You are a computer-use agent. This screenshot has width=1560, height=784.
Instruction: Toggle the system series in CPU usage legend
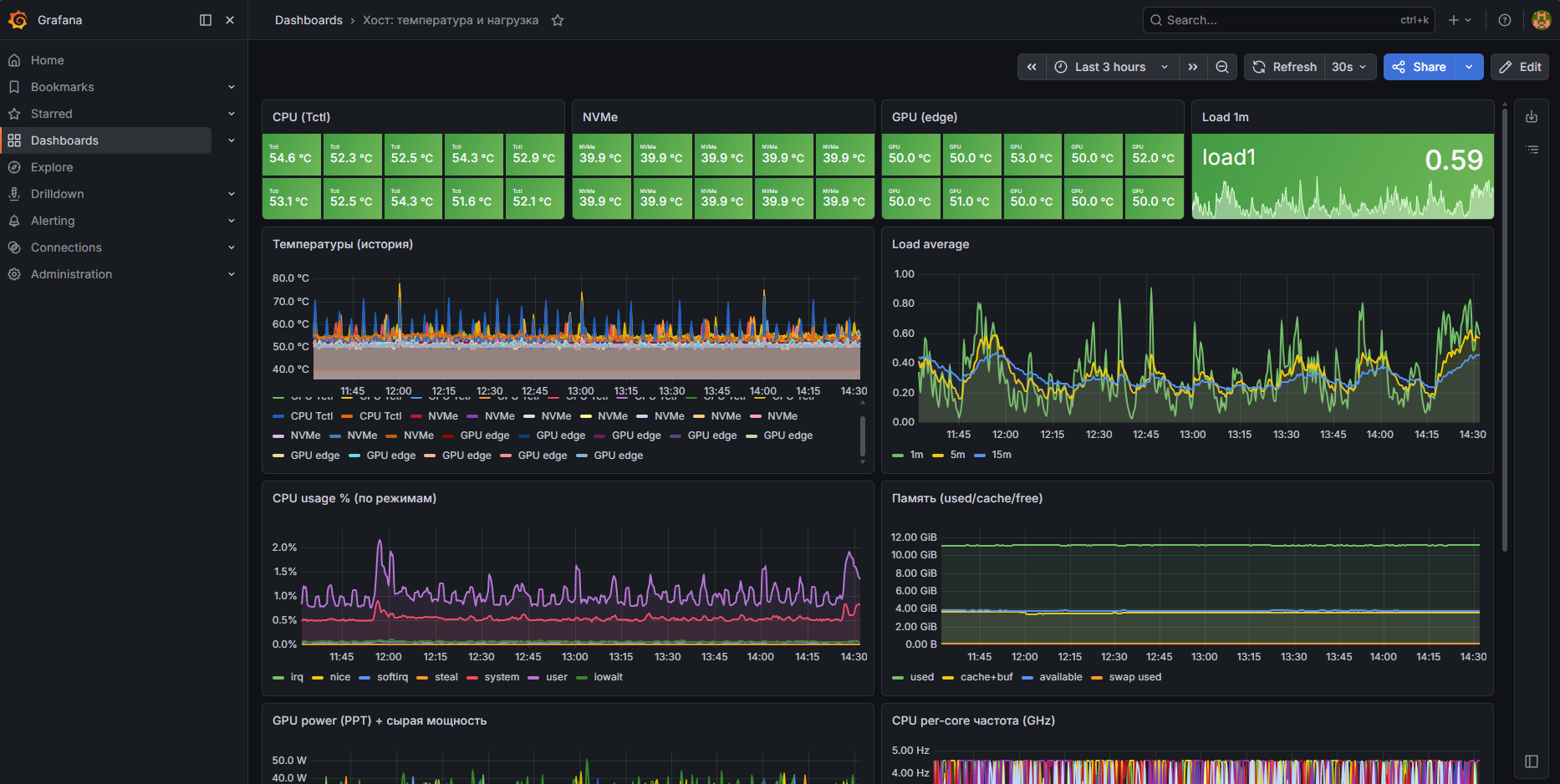coord(502,677)
